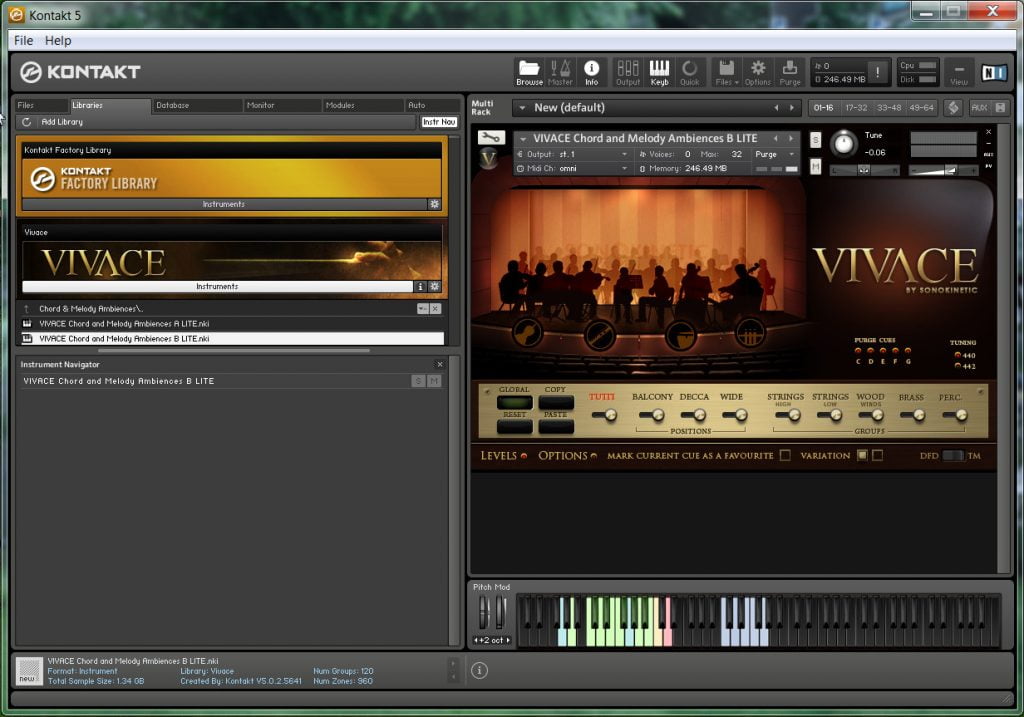Viewport: 1024px width, 717px height.
Task: Open the Options gear in the toolbar
Action: (758, 72)
